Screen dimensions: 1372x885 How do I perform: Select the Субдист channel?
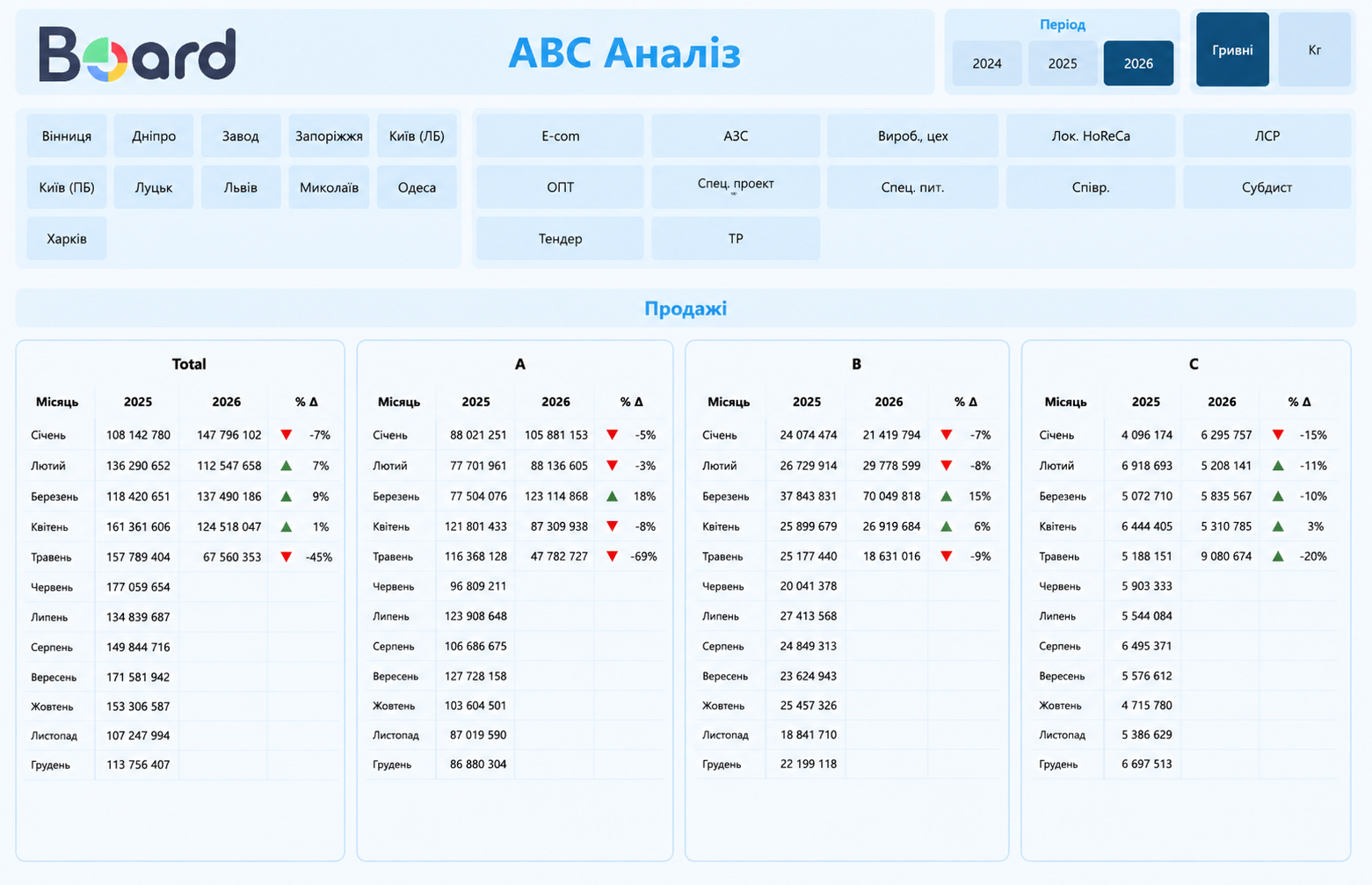1267,187
